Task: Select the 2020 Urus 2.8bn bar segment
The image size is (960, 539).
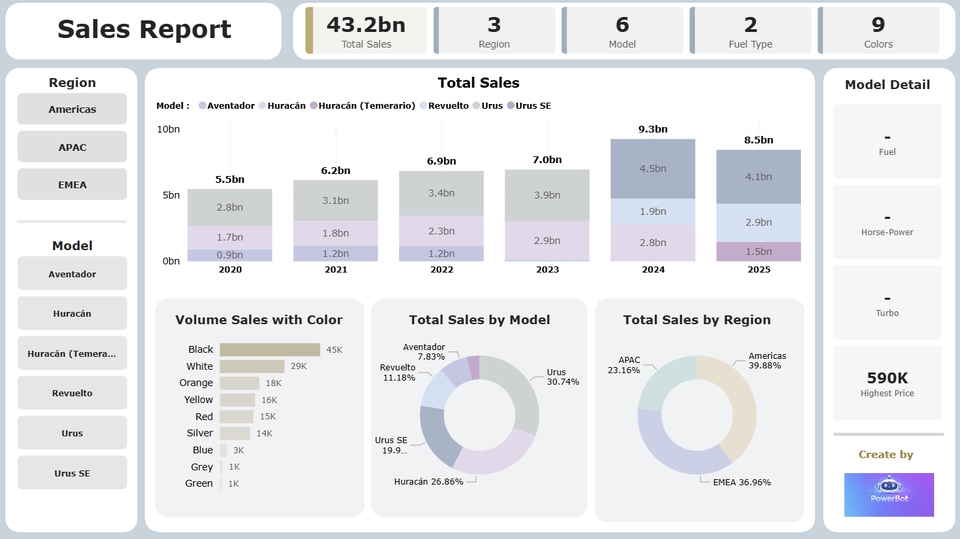Action: (230, 207)
